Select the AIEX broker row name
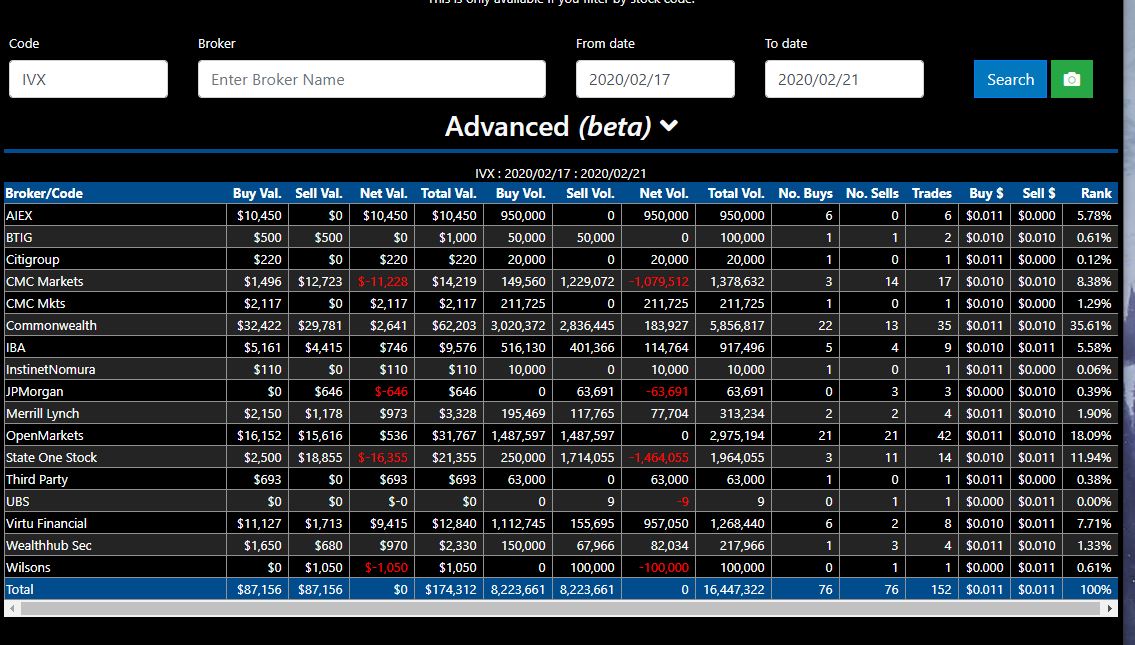Viewport: 1135px width, 645px height. click(x=20, y=216)
